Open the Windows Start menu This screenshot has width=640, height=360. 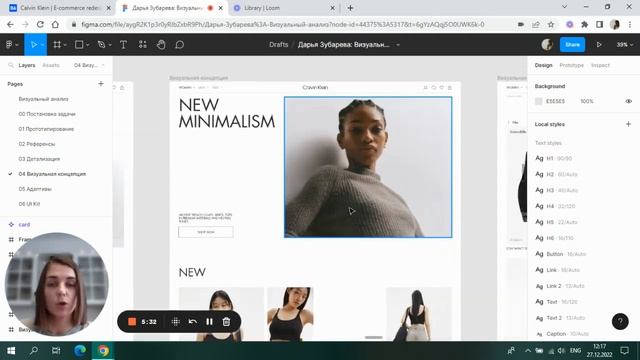(x=11, y=351)
